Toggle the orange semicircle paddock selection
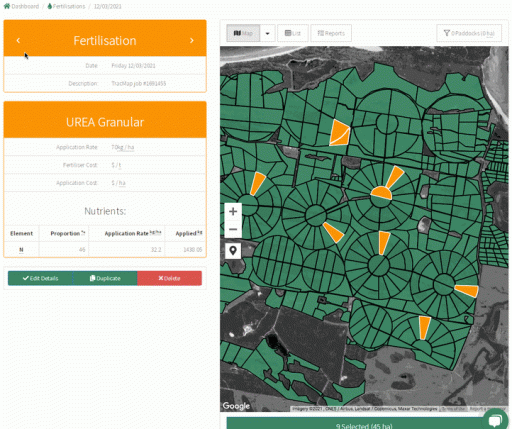Screen dimensions: 512x429 [382, 193]
